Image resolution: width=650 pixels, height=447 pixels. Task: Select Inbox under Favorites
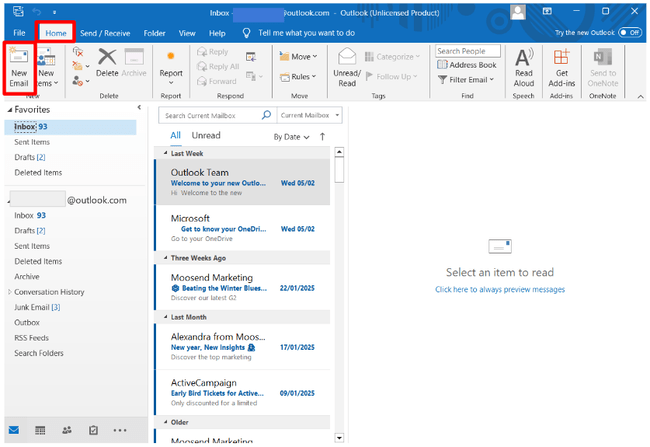coord(70,127)
